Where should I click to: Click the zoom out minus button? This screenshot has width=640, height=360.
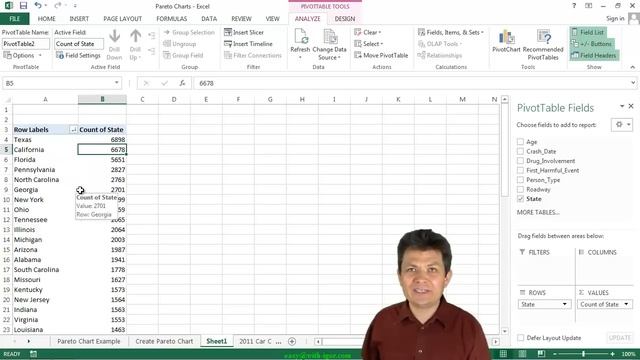554,354
